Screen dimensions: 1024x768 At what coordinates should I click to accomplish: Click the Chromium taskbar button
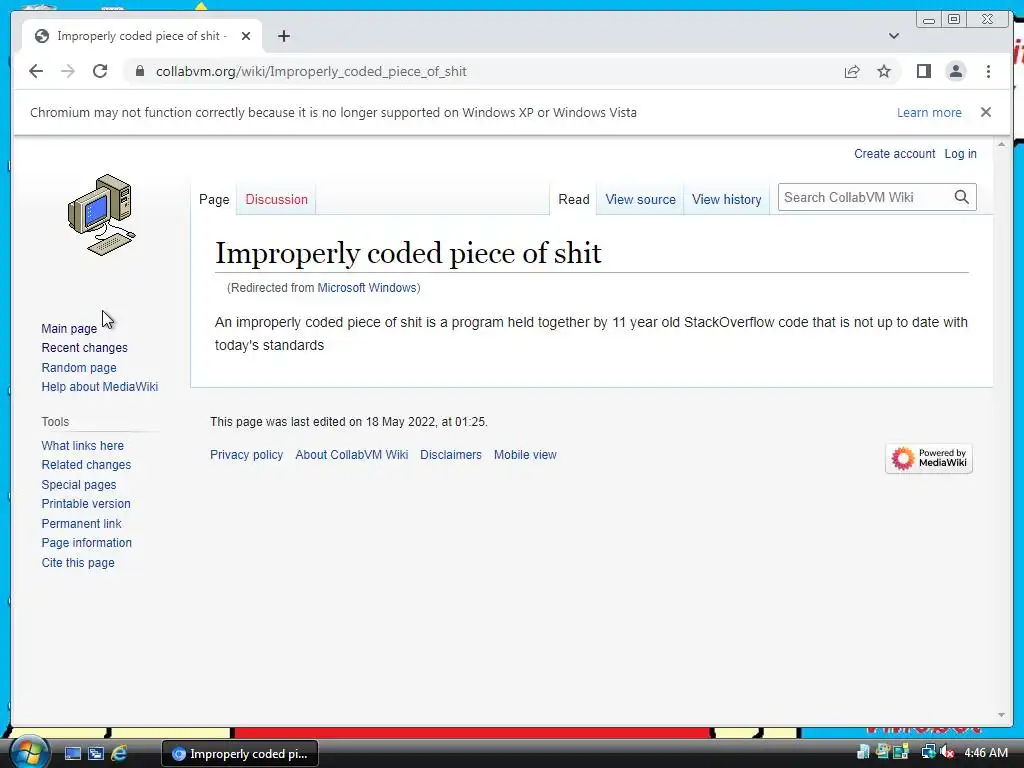pos(240,754)
